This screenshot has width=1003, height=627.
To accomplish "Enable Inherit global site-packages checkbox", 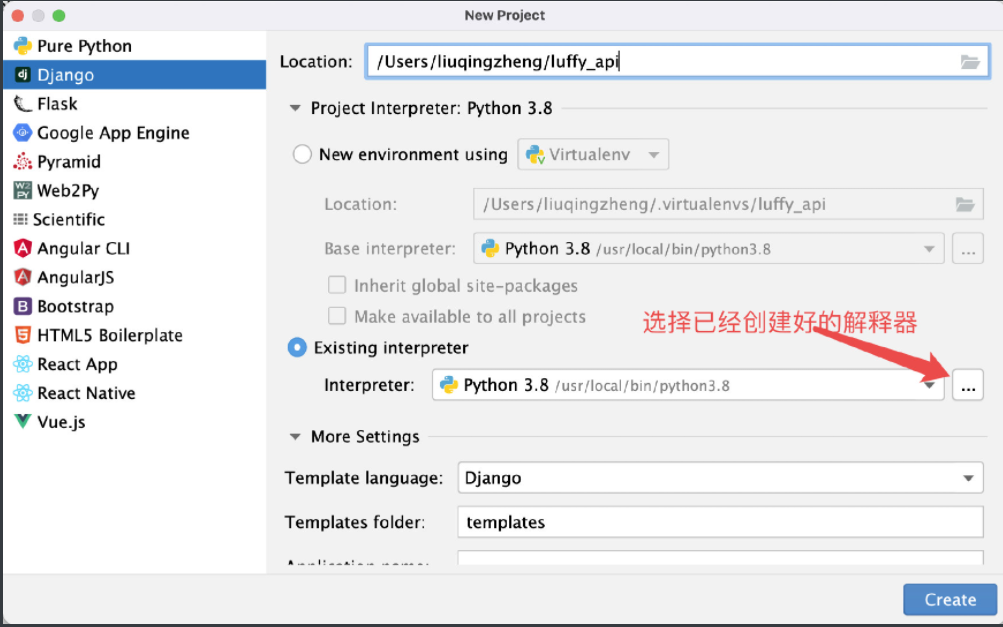I will pyautogui.click(x=337, y=286).
